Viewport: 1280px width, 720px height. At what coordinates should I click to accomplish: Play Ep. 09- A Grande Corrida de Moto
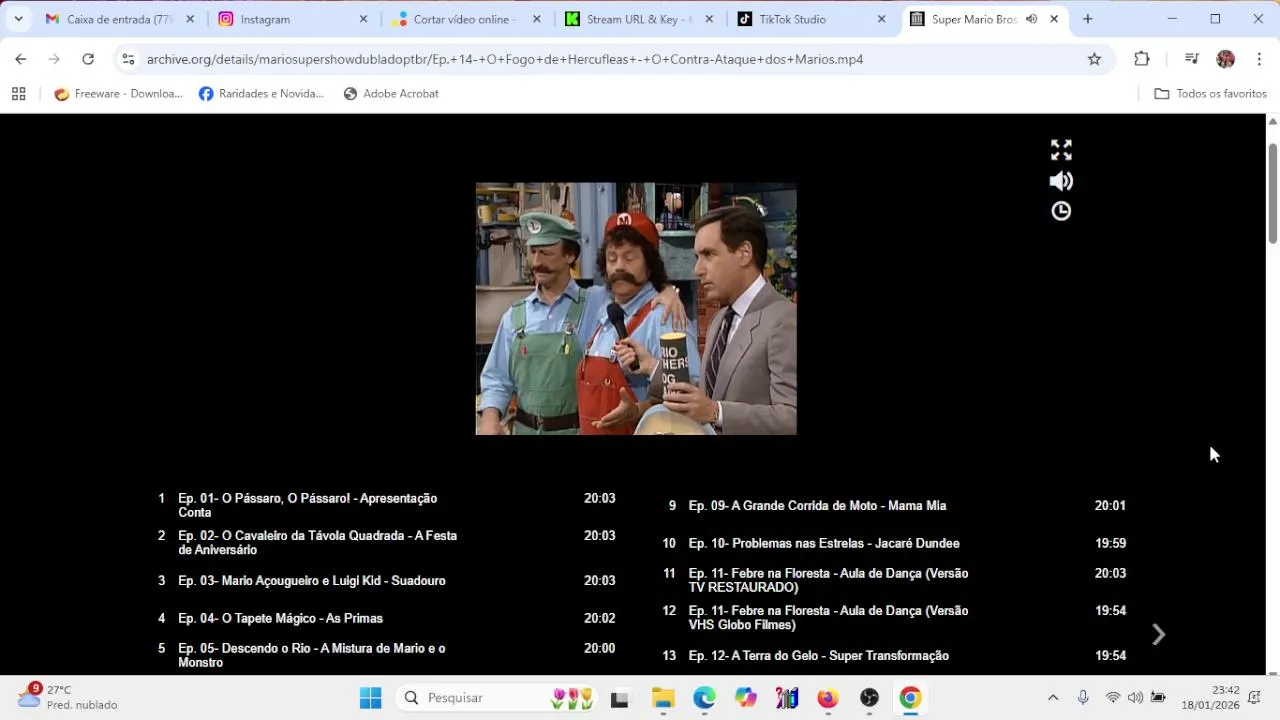click(x=897, y=505)
